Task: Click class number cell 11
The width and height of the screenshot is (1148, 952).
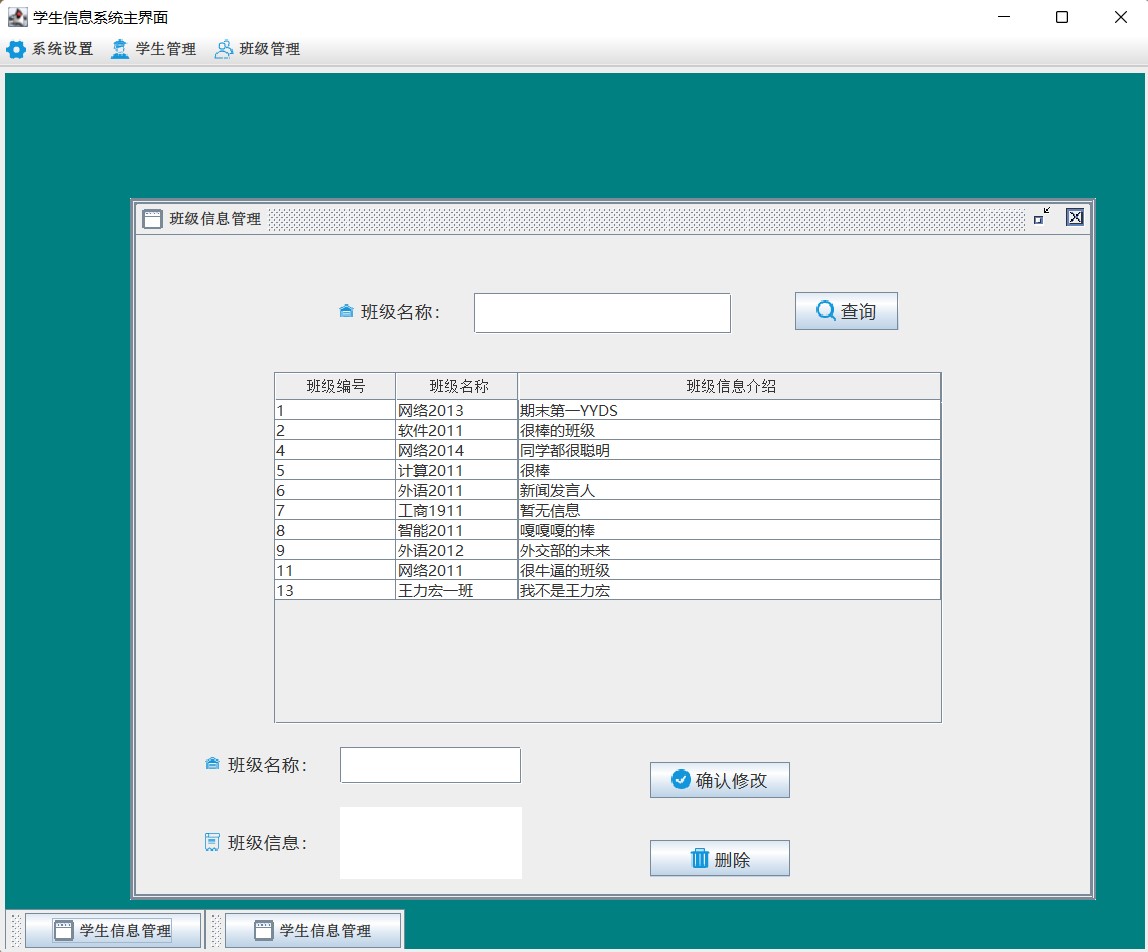Action: pyautogui.click(x=335, y=570)
